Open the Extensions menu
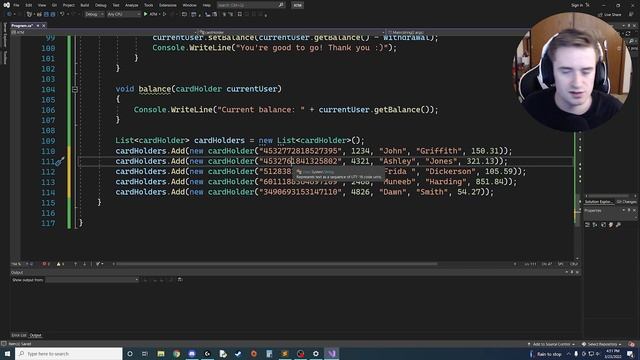This screenshot has height=360, width=640. (x=168, y=5)
